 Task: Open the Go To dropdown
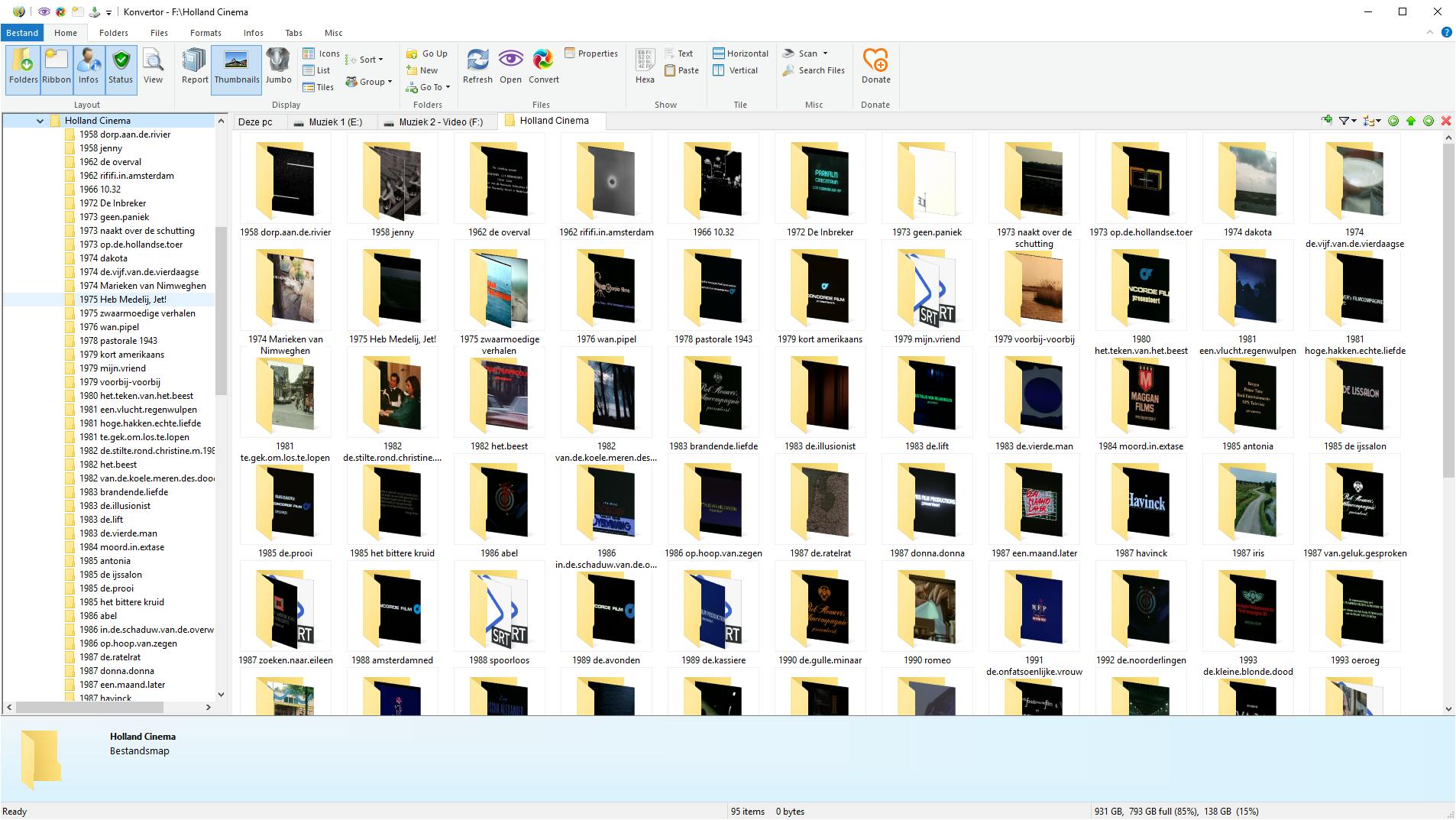pyautogui.click(x=428, y=87)
